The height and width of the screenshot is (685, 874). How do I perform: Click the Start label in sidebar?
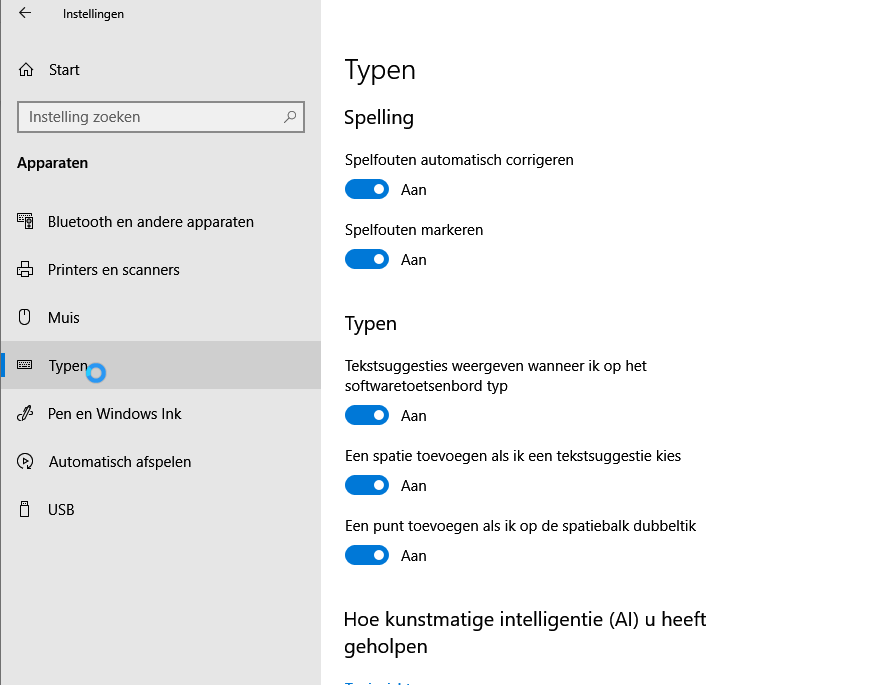pos(64,70)
